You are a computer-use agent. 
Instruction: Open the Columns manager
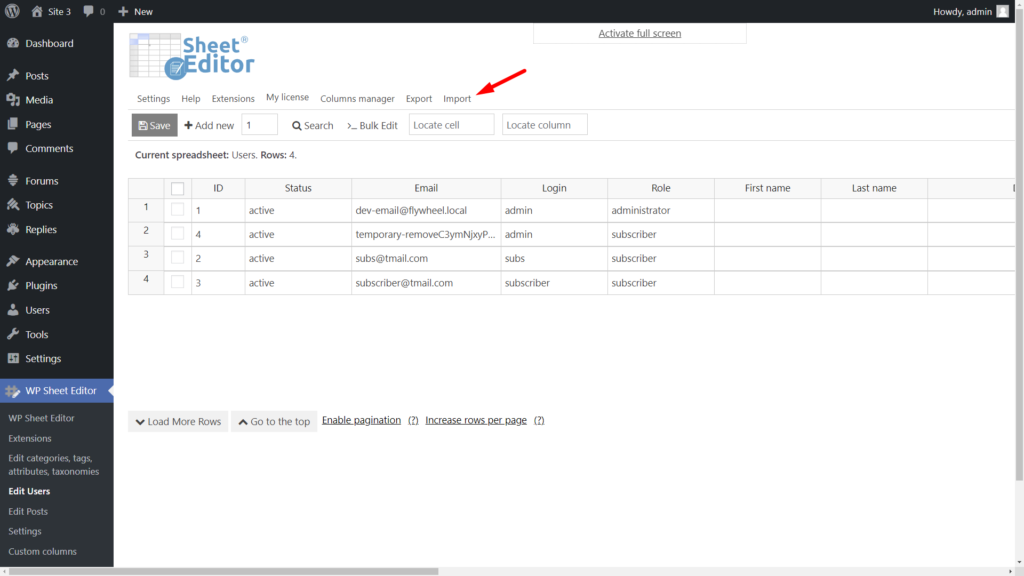pos(357,99)
